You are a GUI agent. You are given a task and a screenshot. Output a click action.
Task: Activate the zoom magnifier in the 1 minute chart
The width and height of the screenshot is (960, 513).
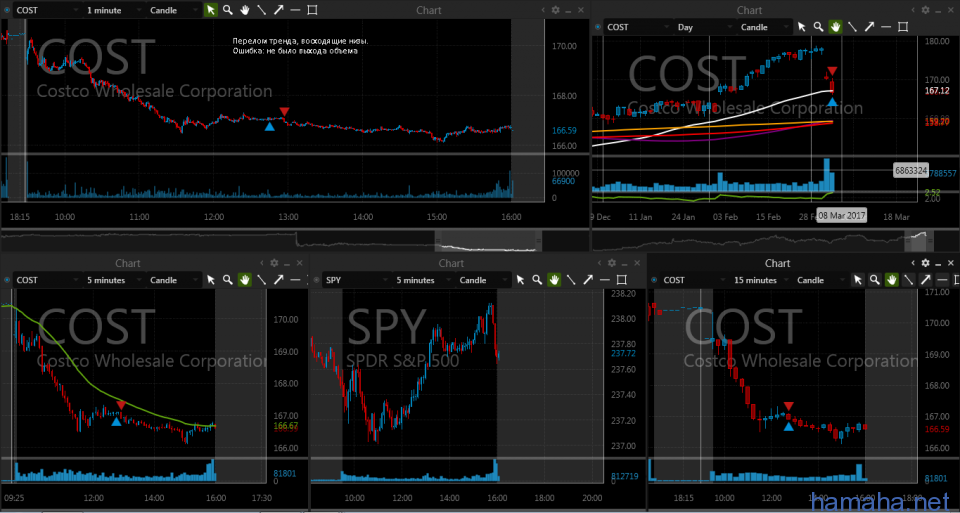[x=228, y=10]
